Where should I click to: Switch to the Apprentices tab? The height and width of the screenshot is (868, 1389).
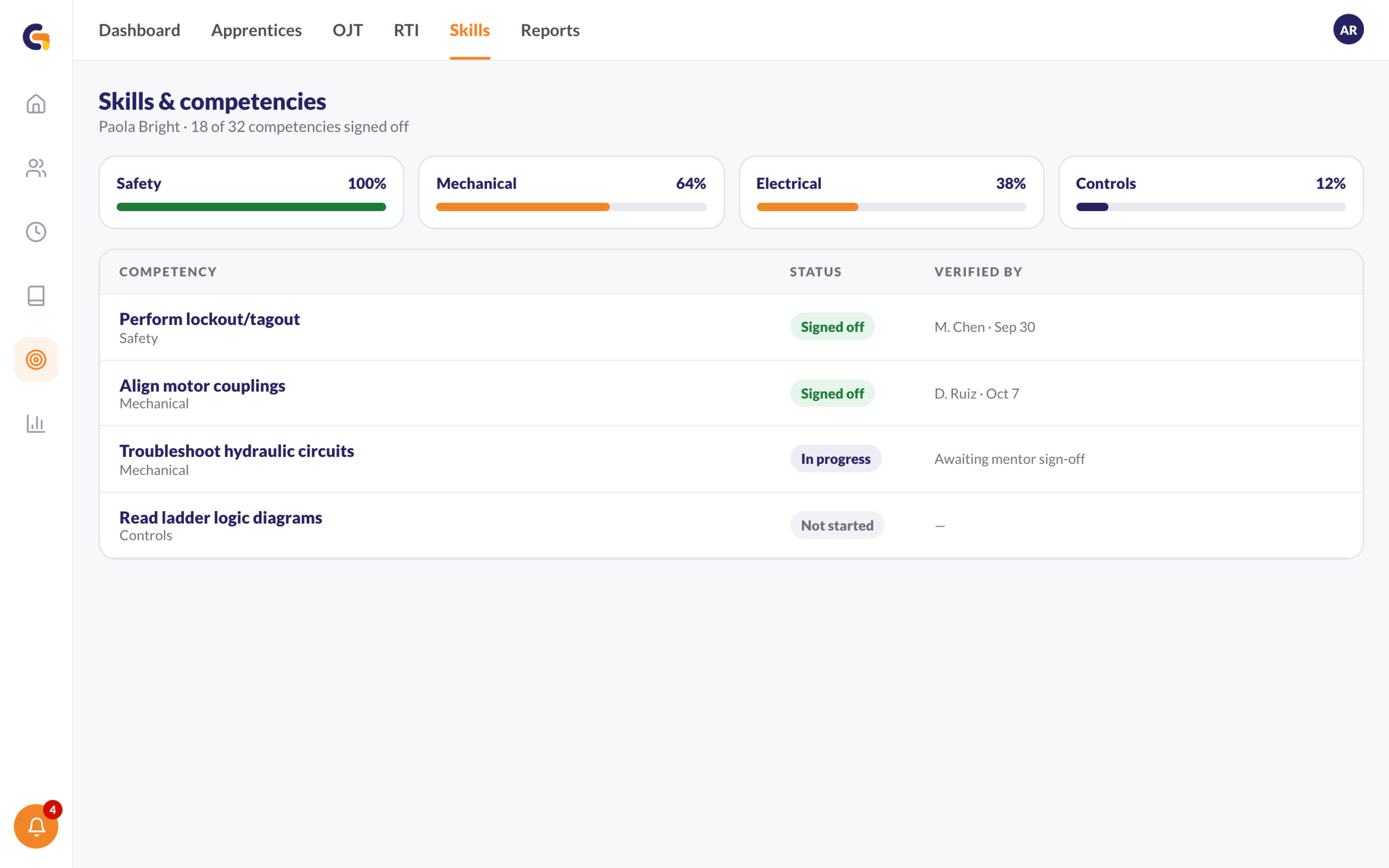257,30
